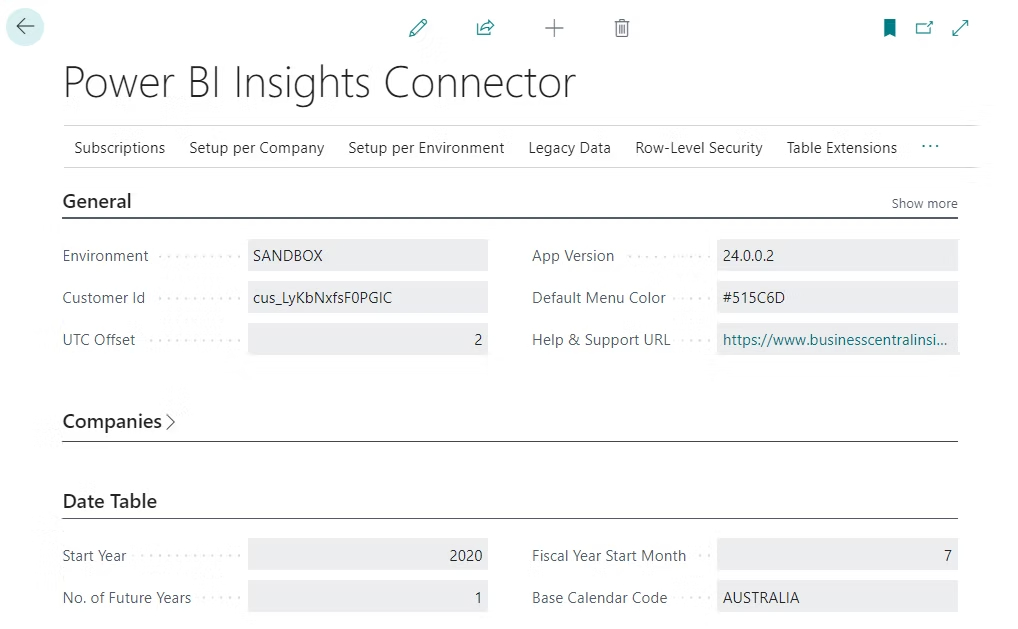The height and width of the screenshot is (629, 1018).
Task: Click the pencil edit icon
Action: point(418,28)
